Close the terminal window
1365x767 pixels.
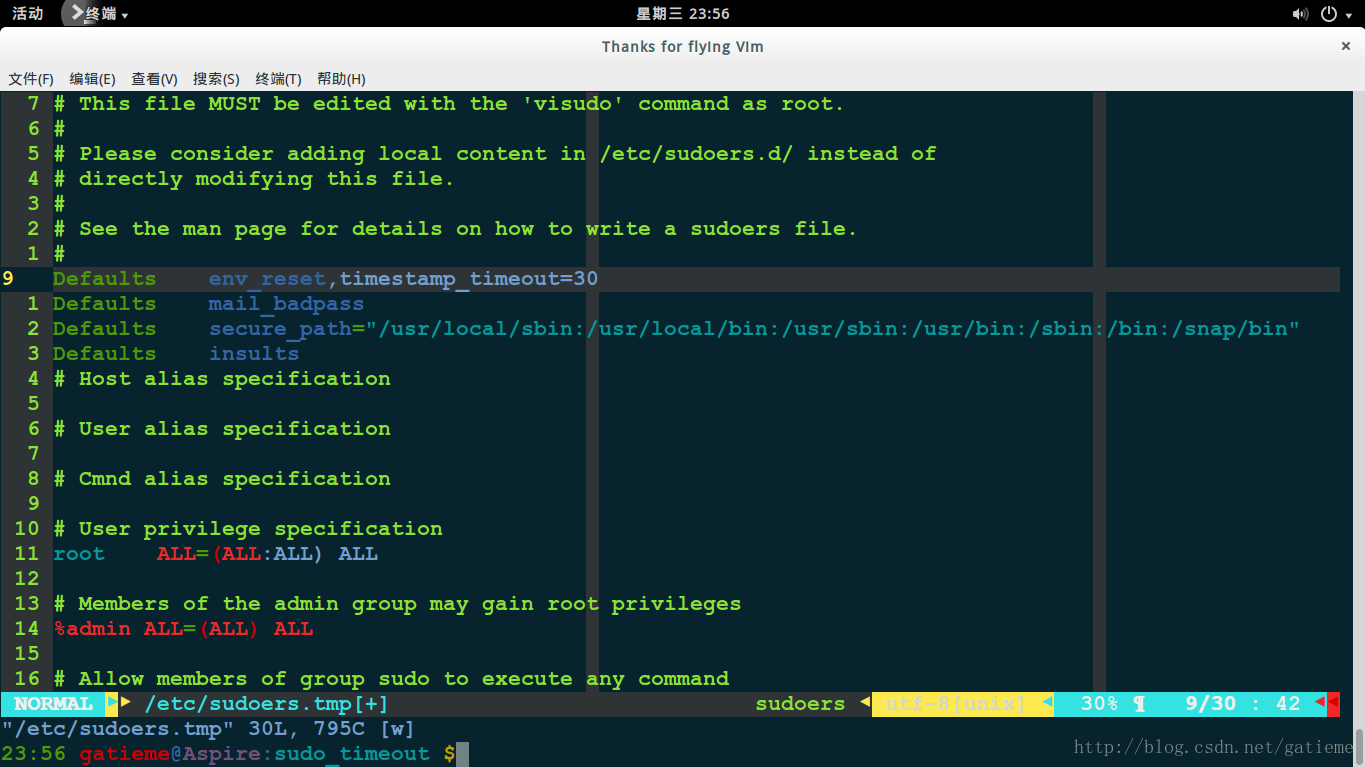coord(1346,46)
